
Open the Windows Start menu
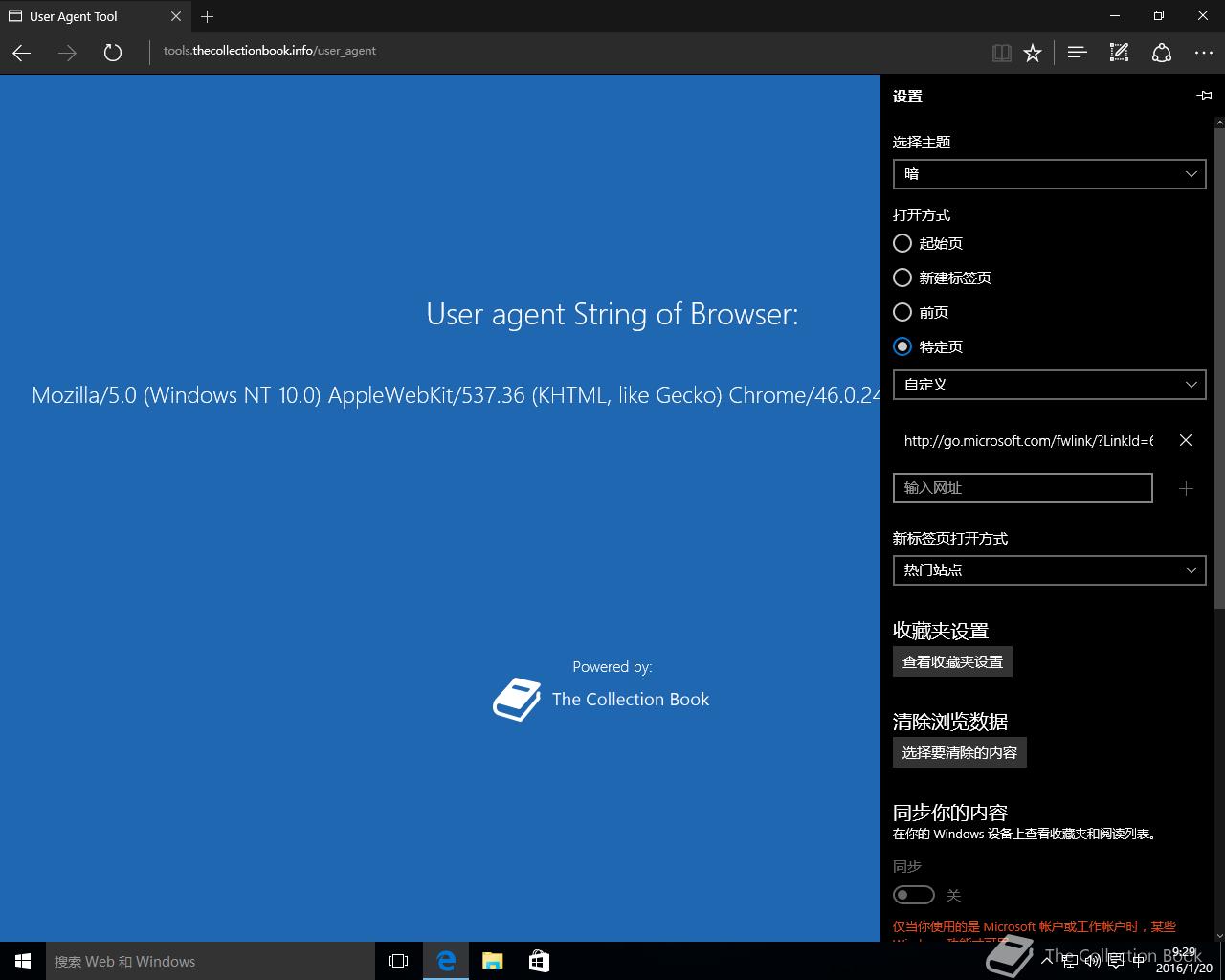tap(23, 961)
